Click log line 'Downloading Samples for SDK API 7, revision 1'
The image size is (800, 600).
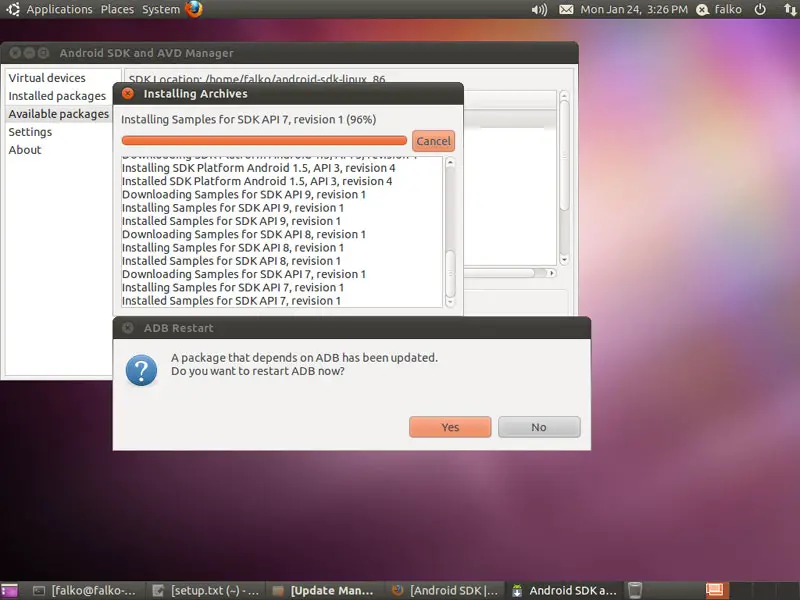coord(244,274)
